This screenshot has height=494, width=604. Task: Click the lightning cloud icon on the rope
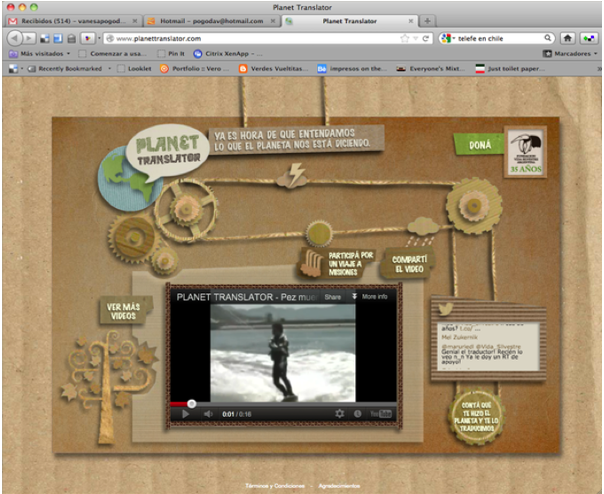coord(292,176)
